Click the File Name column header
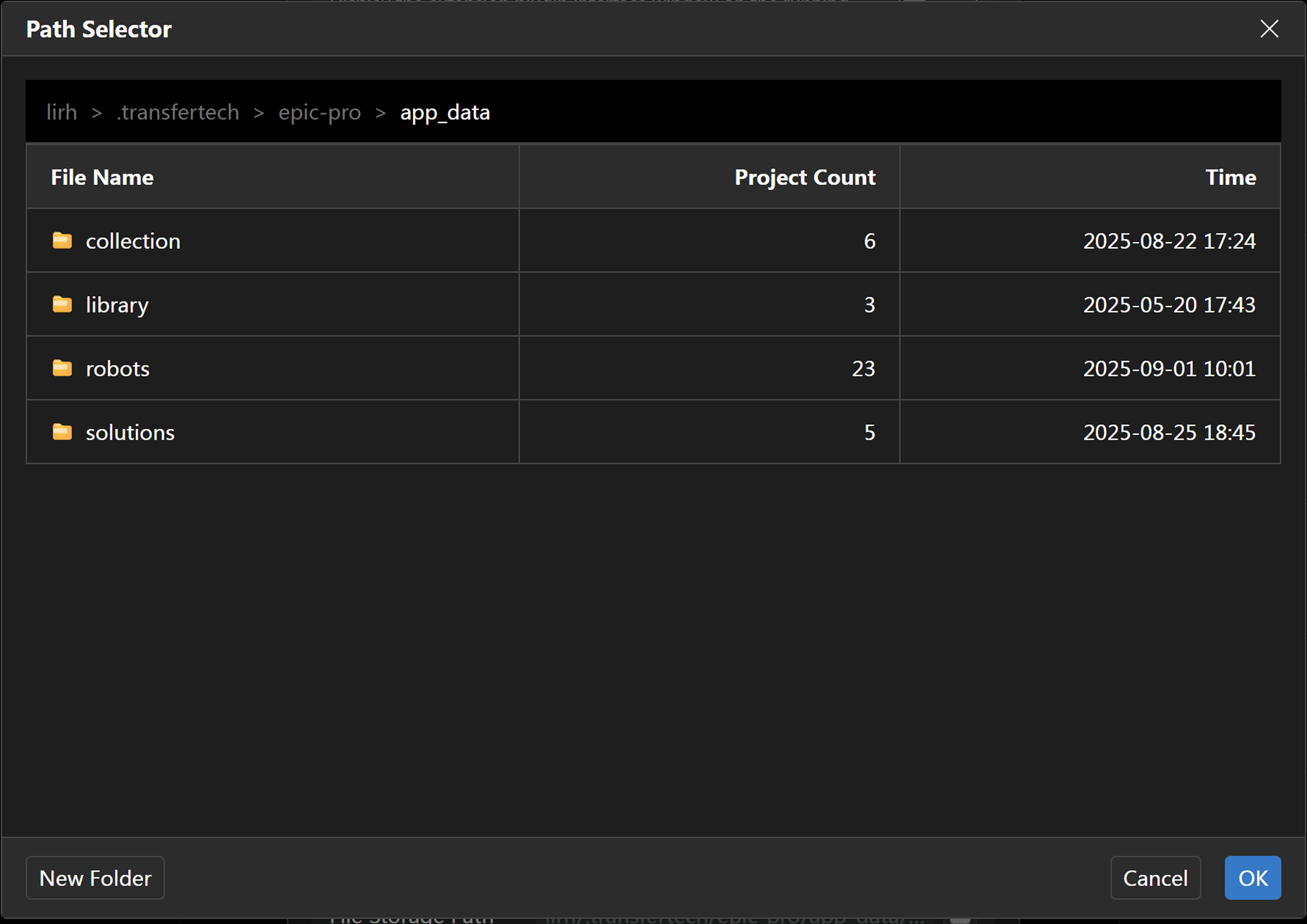The image size is (1307, 924). (x=102, y=177)
